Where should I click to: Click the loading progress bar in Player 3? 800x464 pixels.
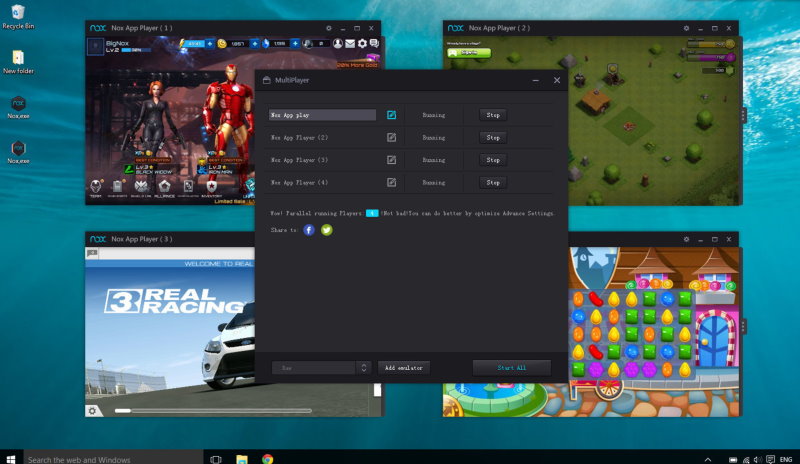pyautogui.click(x=213, y=410)
